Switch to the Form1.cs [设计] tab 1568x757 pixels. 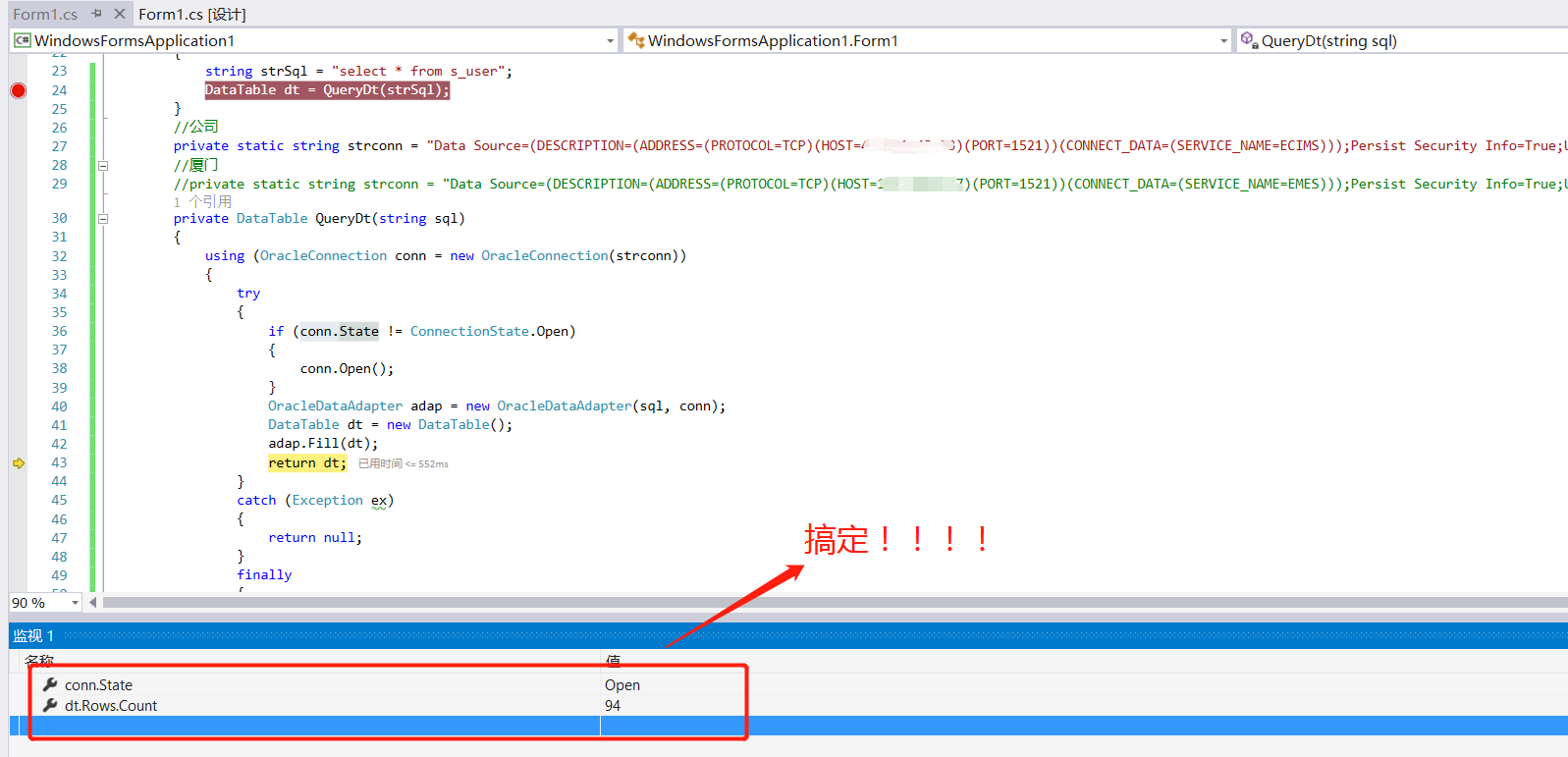click(x=192, y=15)
